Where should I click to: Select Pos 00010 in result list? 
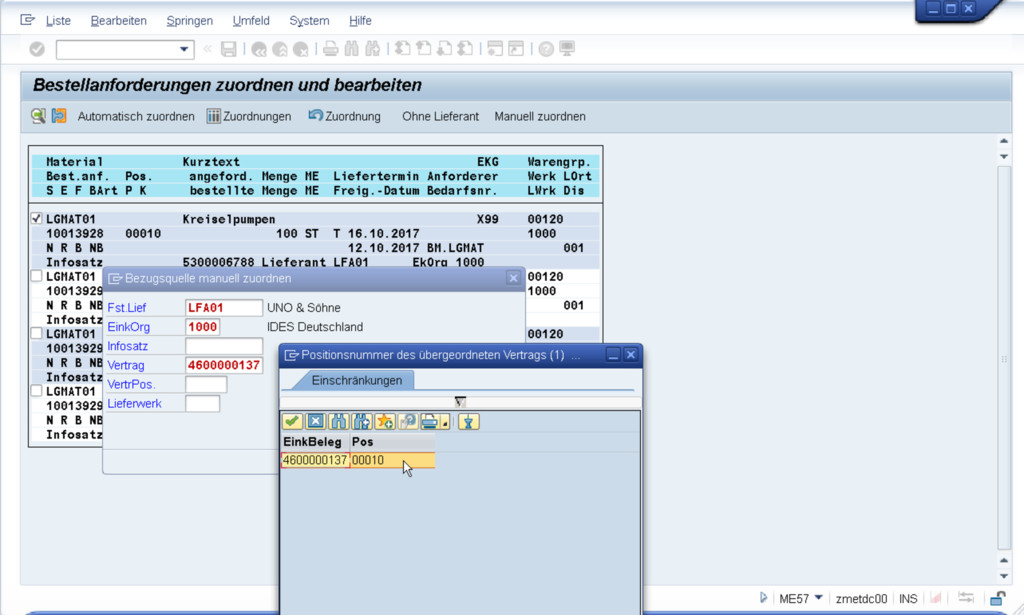pos(368,460)
